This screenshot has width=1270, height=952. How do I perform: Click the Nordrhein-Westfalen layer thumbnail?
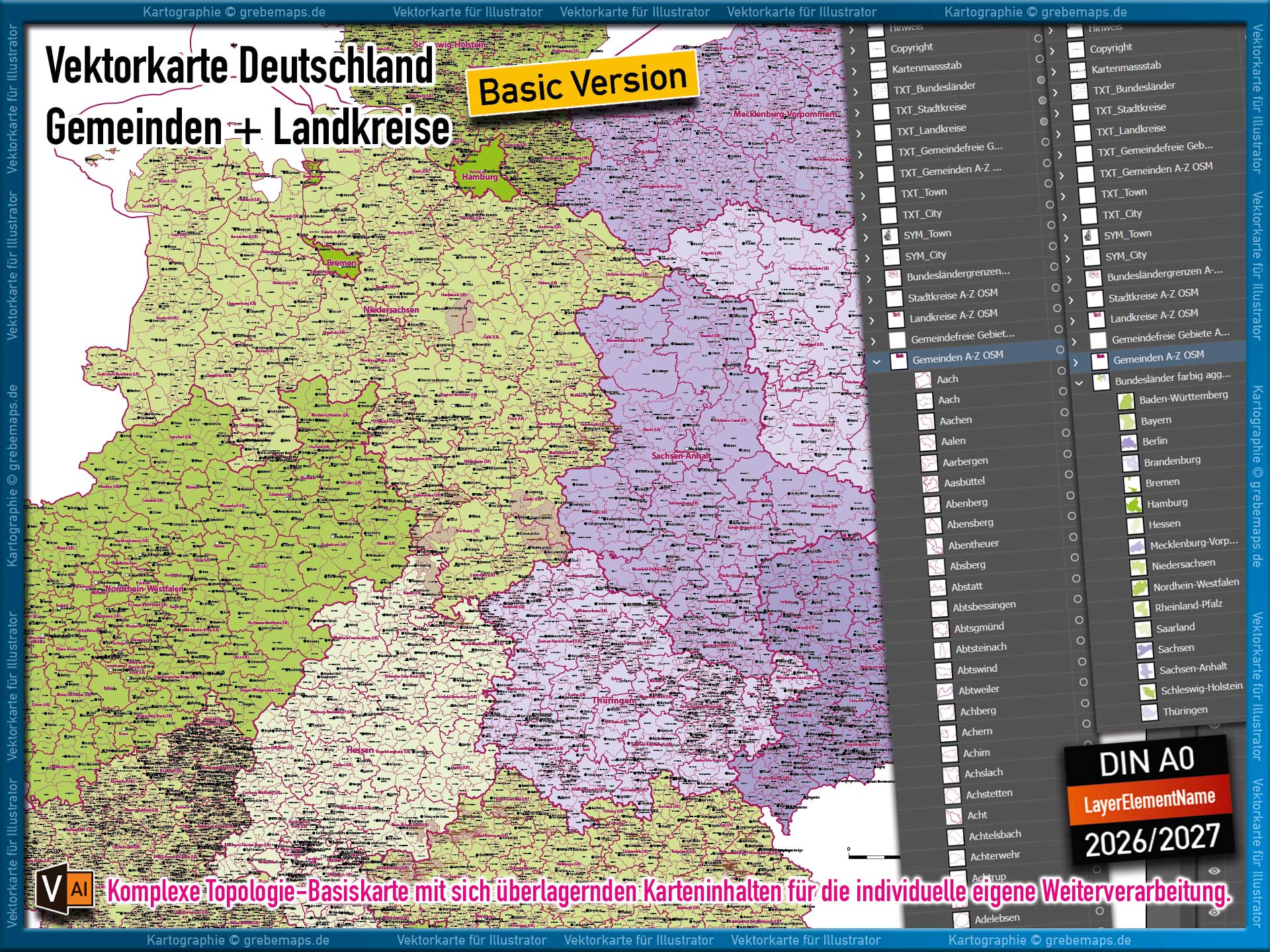[1139, 588]
